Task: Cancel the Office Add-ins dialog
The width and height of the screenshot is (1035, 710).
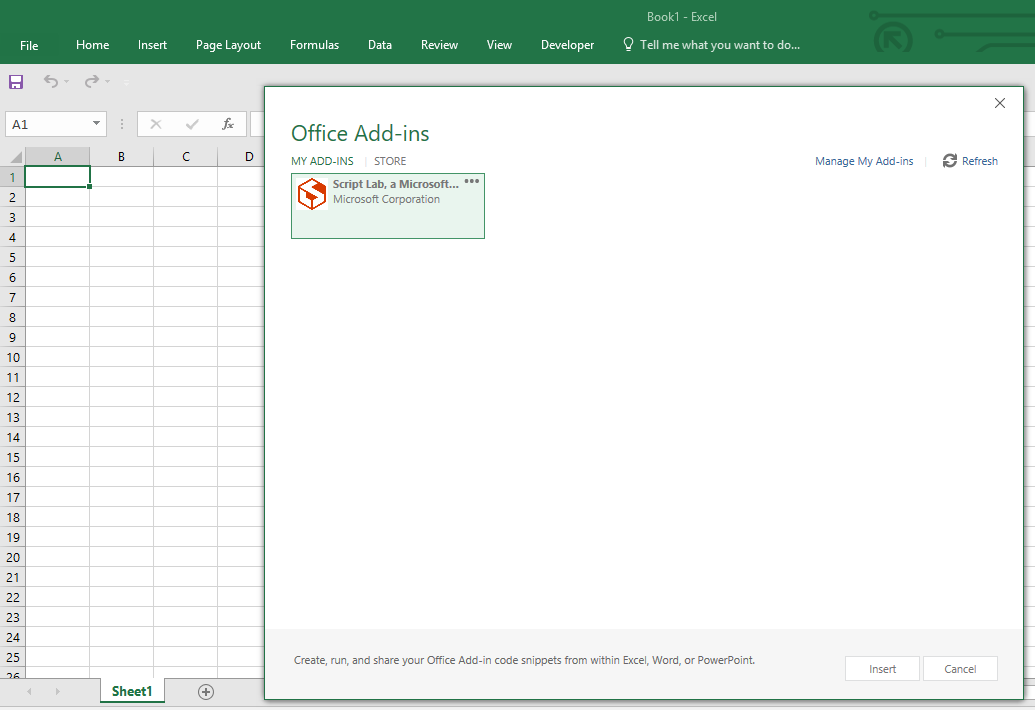Action: [x=959, y=668]
